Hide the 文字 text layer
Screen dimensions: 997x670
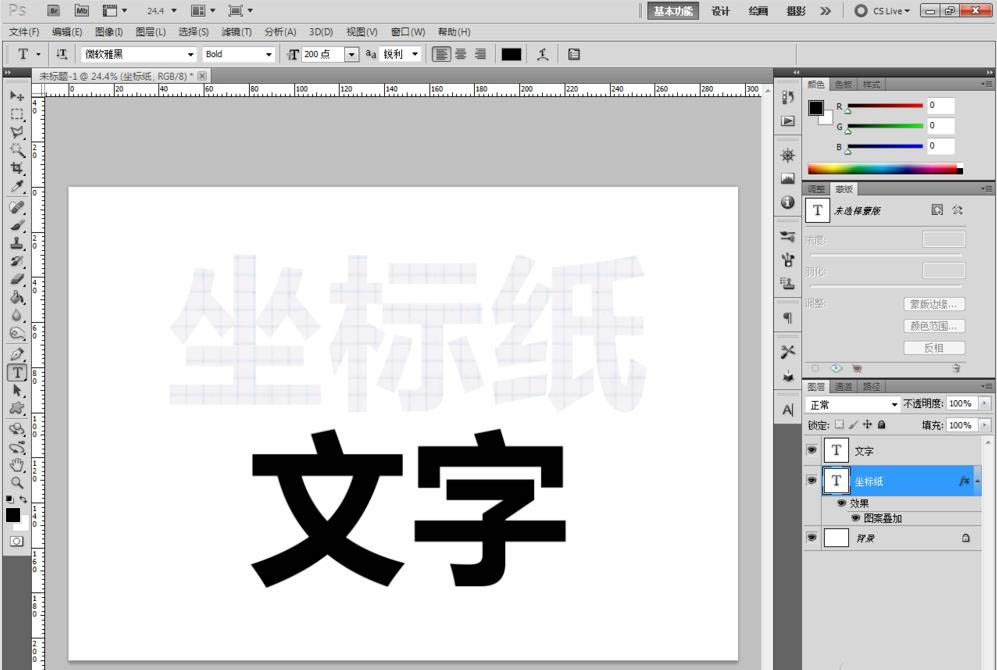click(x=812, y=450)
